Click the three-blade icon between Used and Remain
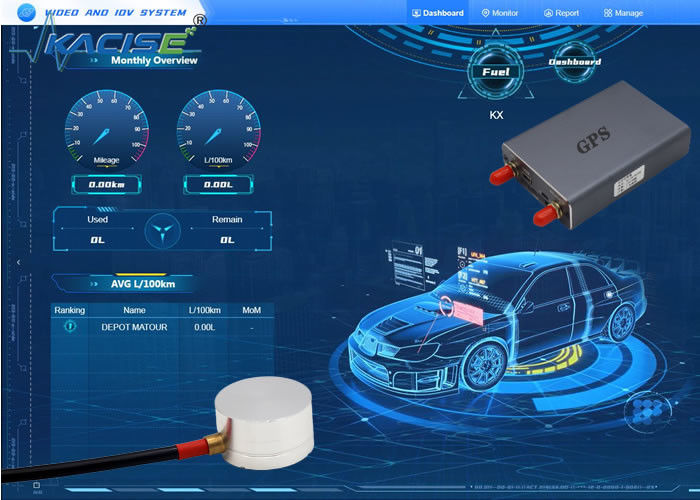This screenshot has height=500, width=700. 161,229
